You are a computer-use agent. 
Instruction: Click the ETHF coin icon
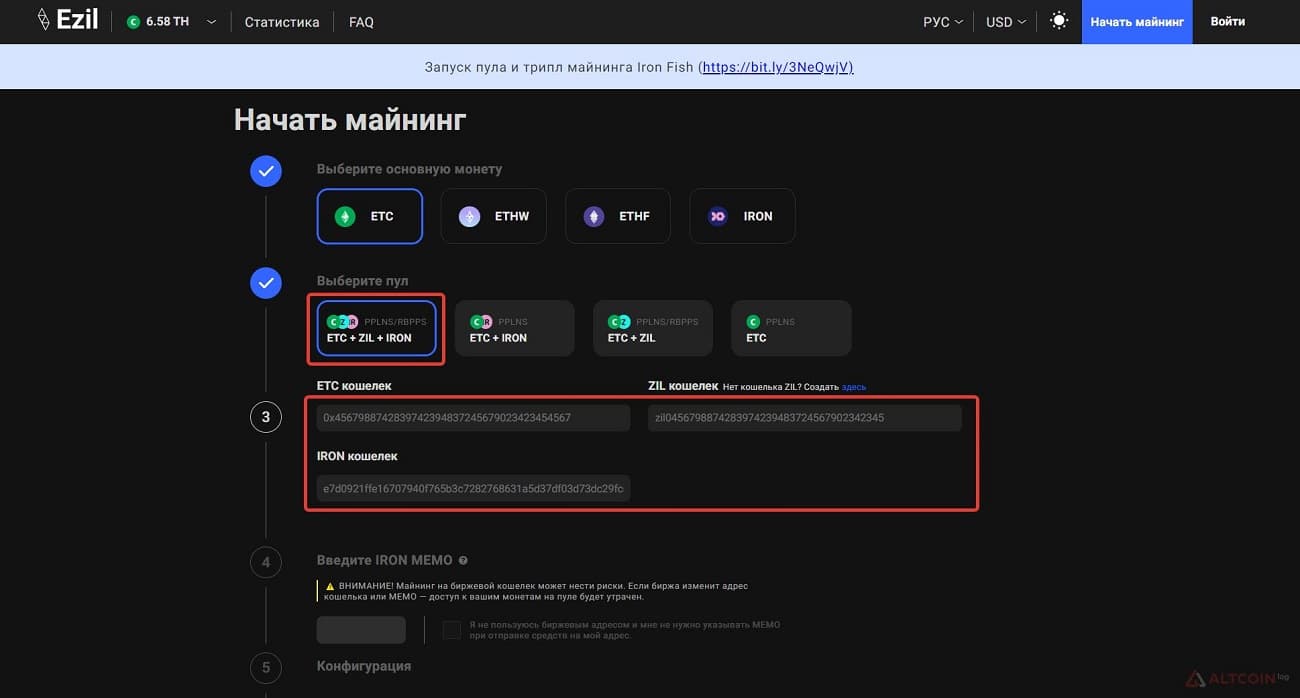point(594,216)
